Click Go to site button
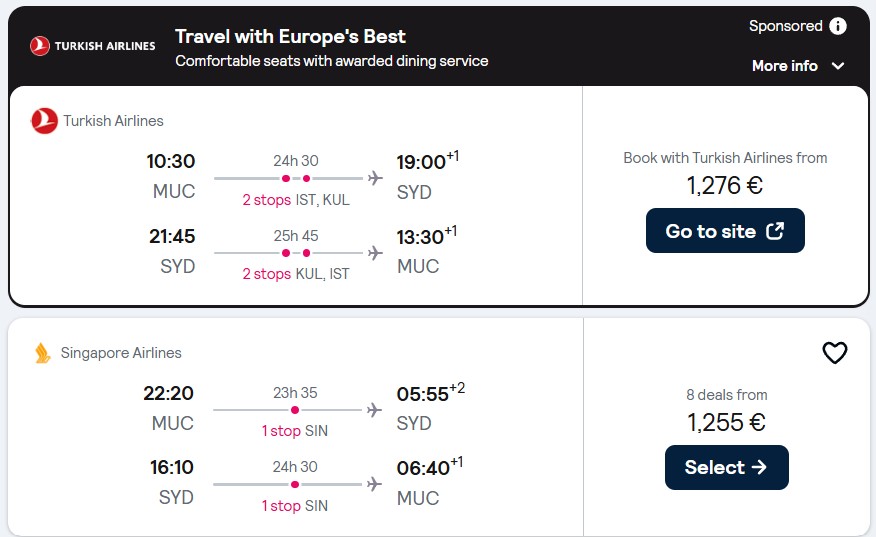 click(x=725, y=230)
